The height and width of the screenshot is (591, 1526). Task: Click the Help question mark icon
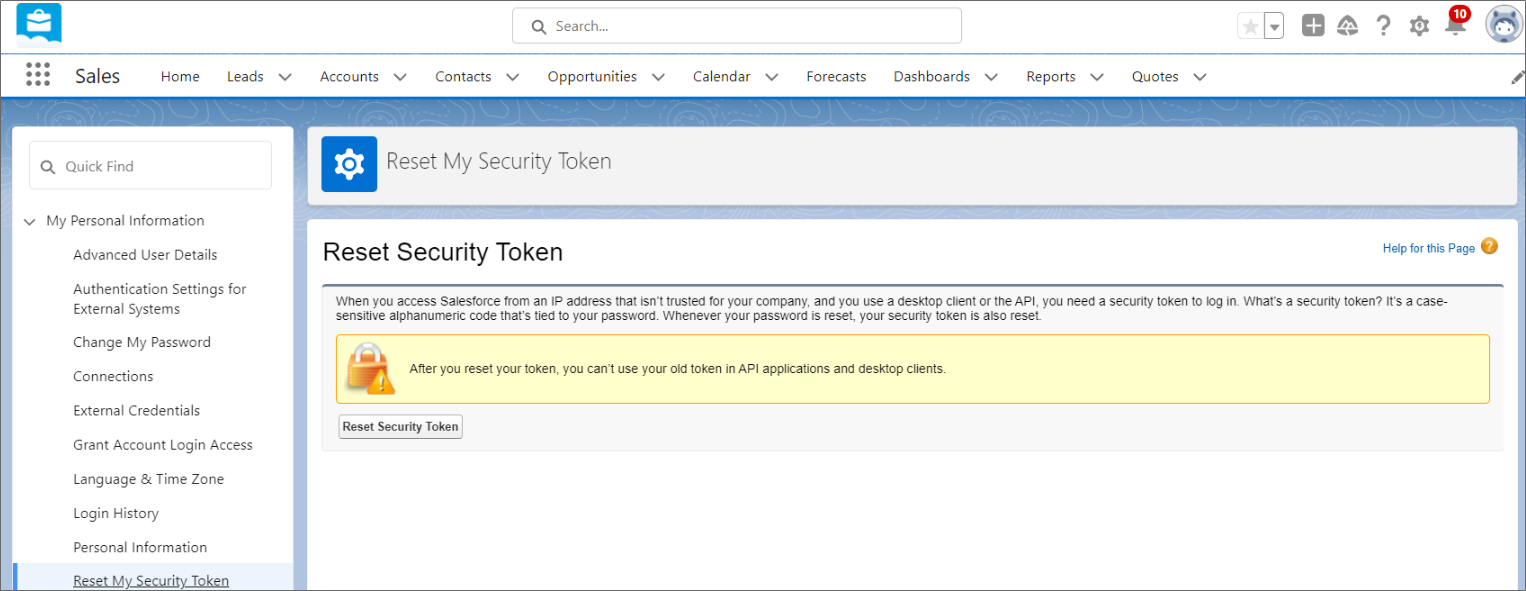coord(1383,26)
